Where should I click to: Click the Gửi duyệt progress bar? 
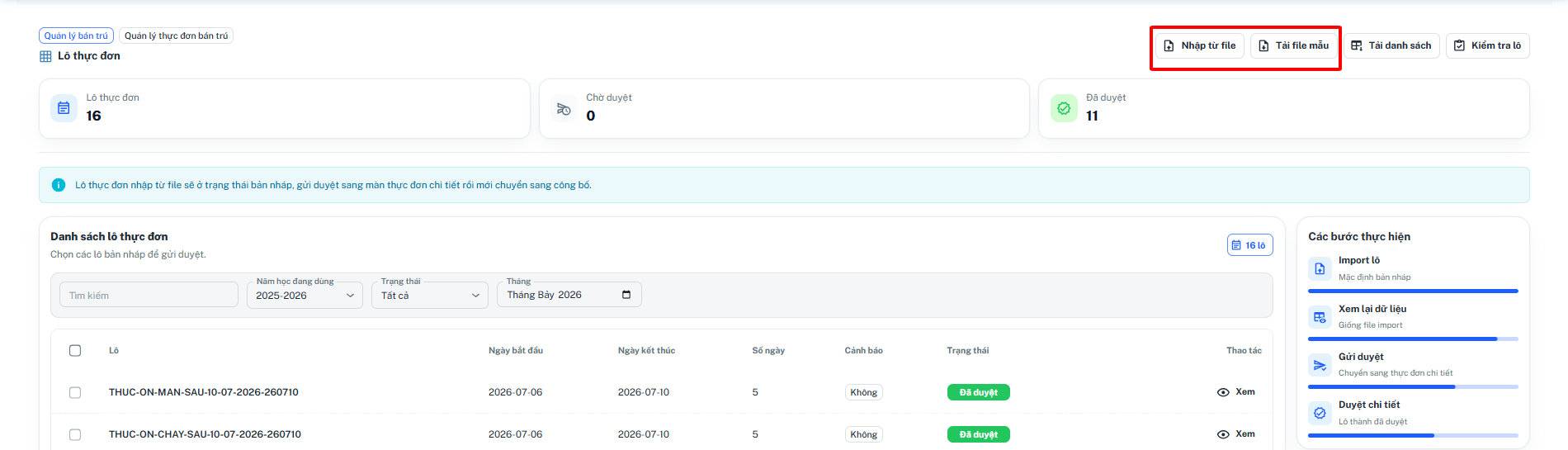pos(1413,386)
